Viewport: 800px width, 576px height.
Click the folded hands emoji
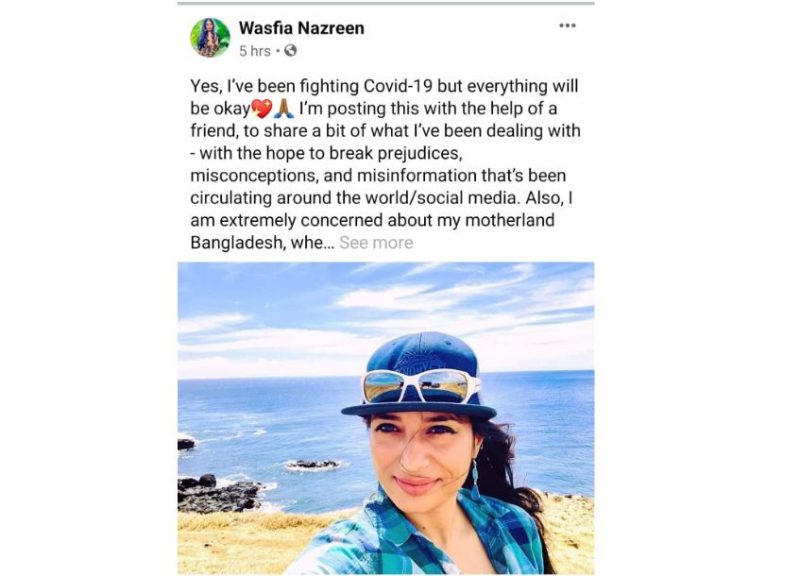pyautogui.click(x=284, y=108)
